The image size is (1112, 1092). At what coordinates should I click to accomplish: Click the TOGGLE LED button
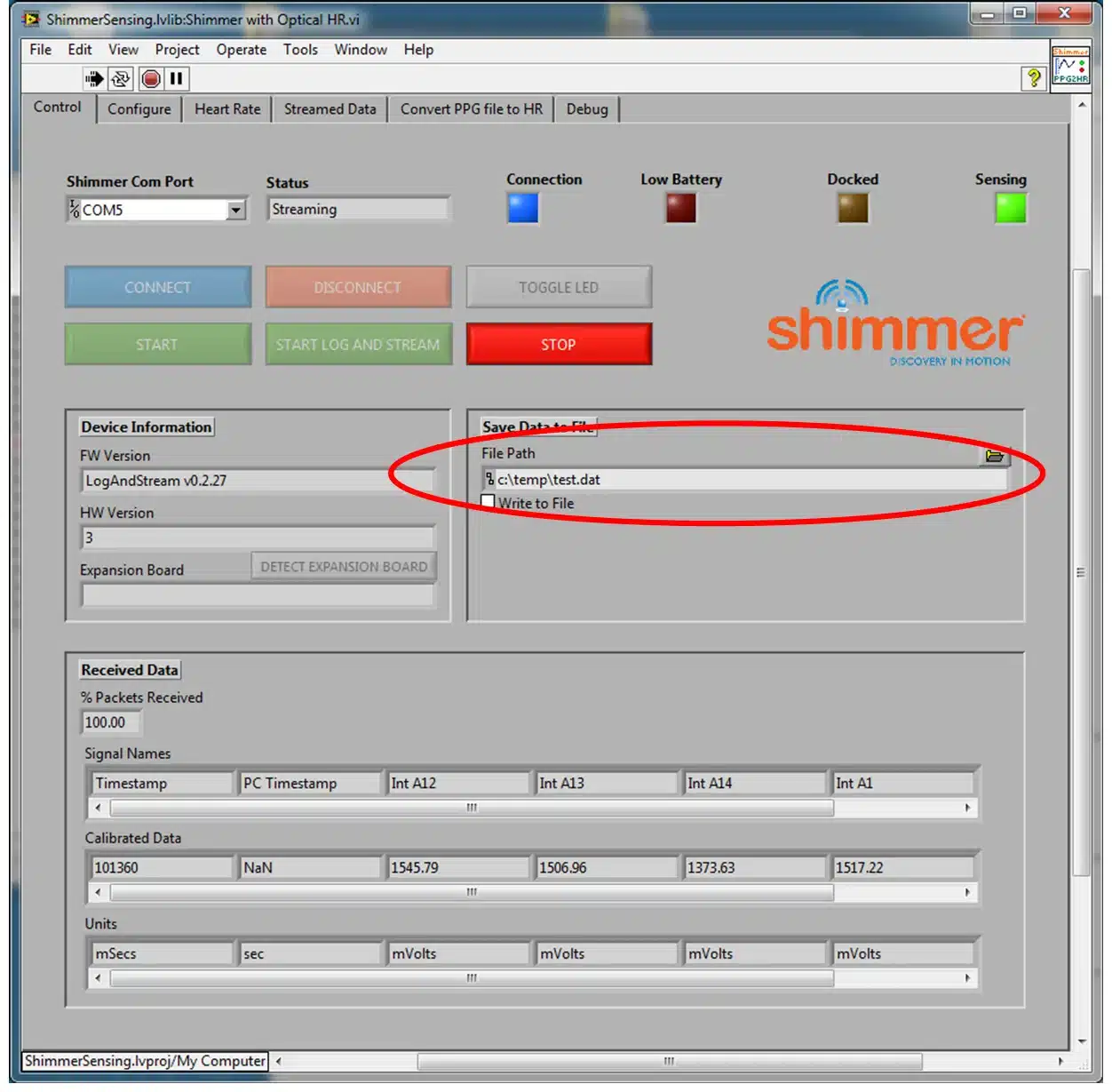pyautogui.click(x=559, y=287)
